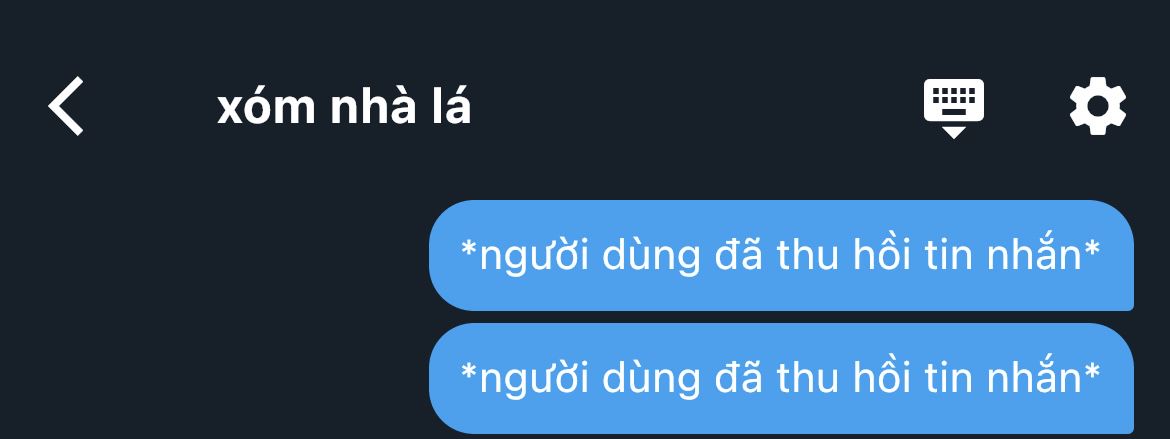This screenshot has height=439, width=1170.
Task: Open conversation options with the gear
Action: coord(1098,106)
